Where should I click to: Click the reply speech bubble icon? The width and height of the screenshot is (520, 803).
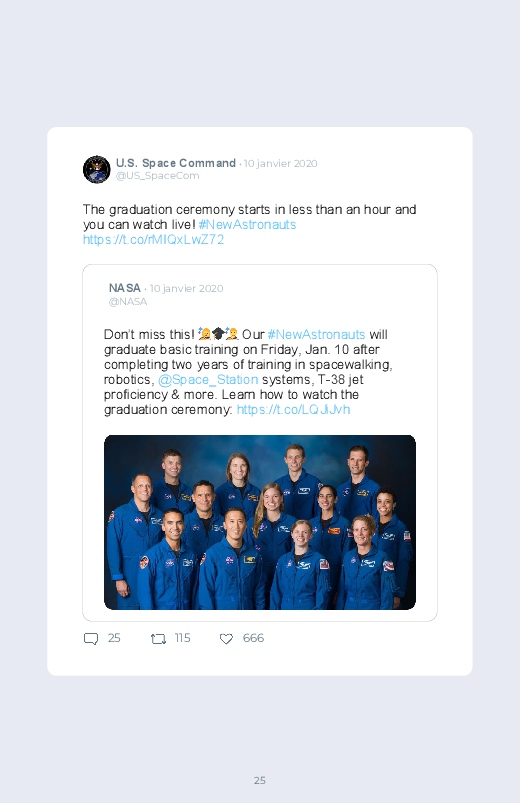pyautogui.click(x=91, y=639)
